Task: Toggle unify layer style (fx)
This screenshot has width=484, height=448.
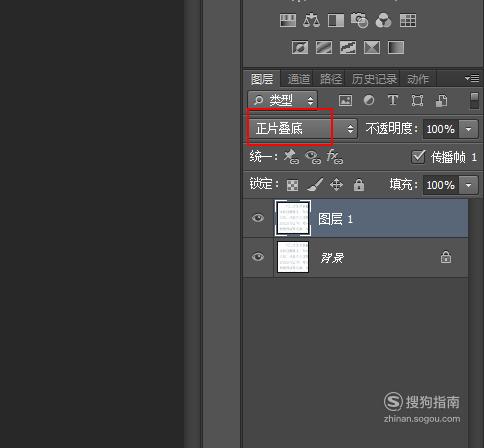Action: coord(335,156)
